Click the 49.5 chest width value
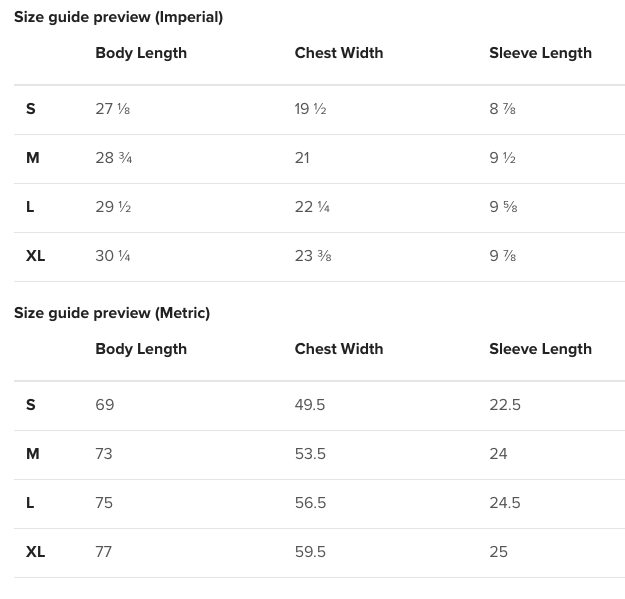Viewport: 625px width, 599px height. point(310,405)
